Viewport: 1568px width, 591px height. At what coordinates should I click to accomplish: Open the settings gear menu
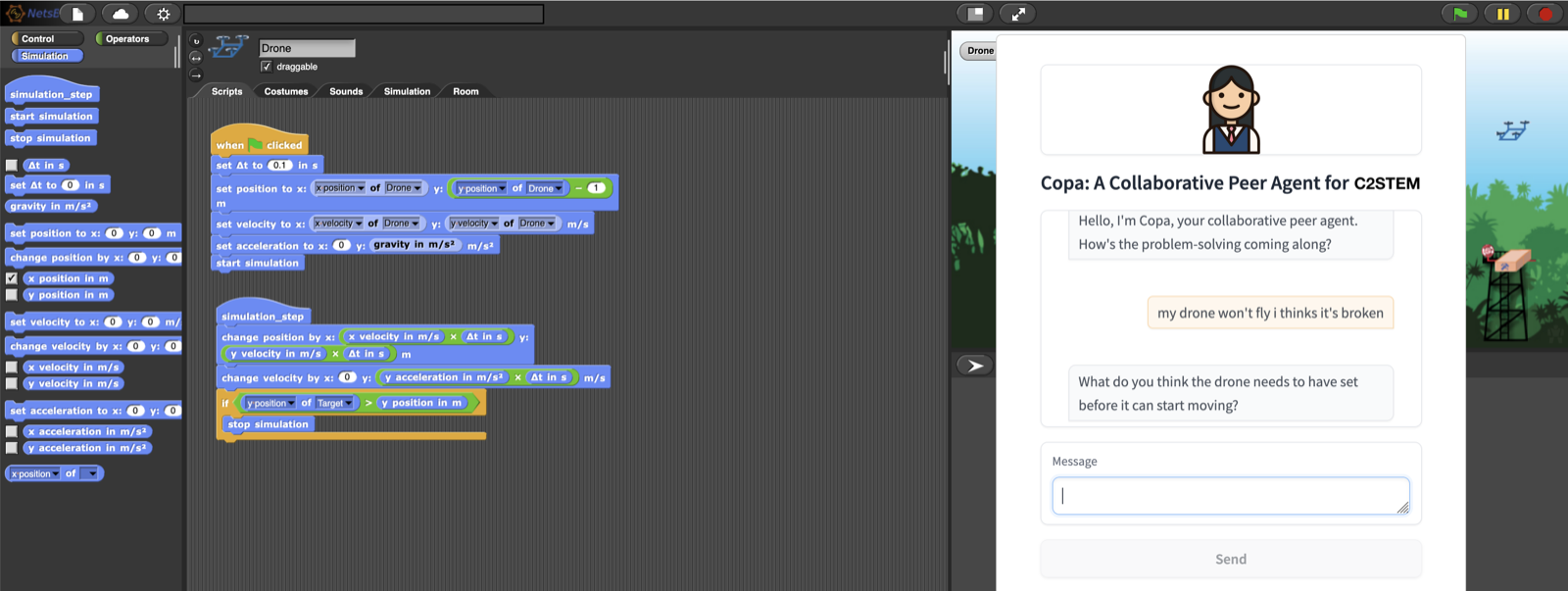pos(163,14)
